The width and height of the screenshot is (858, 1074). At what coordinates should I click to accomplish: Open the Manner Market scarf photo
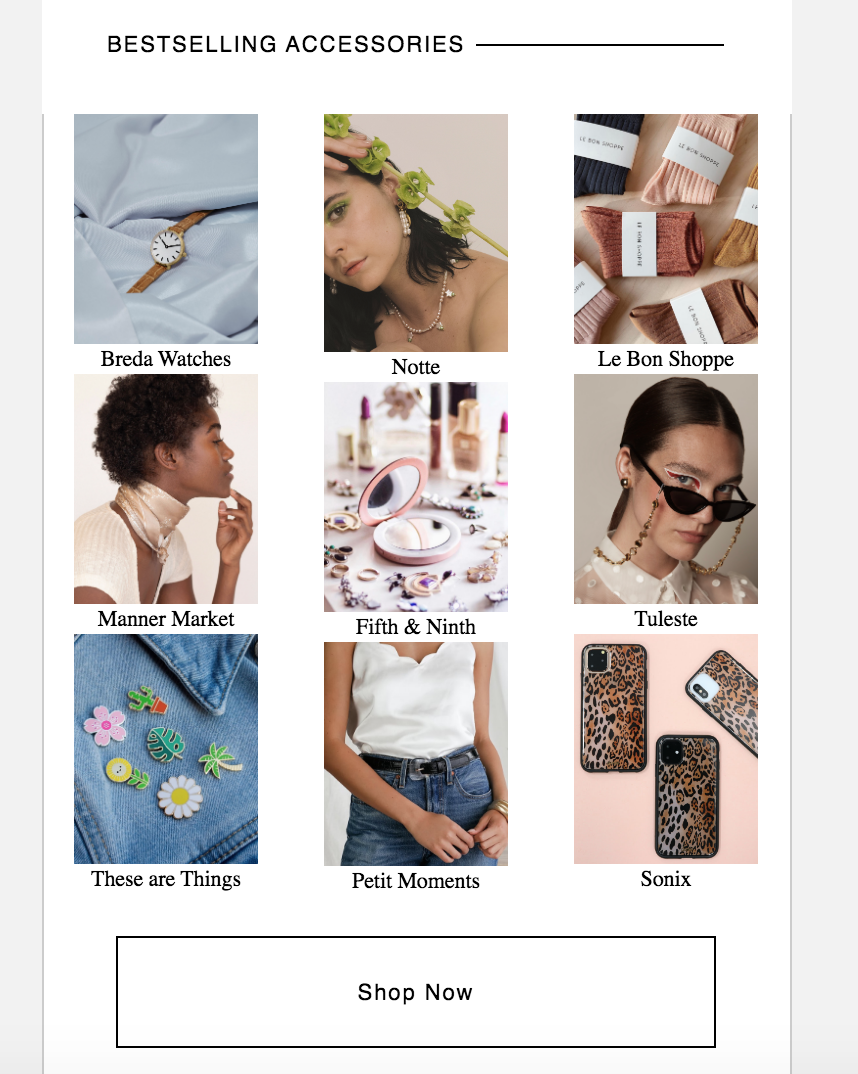[x=166, y=489]
